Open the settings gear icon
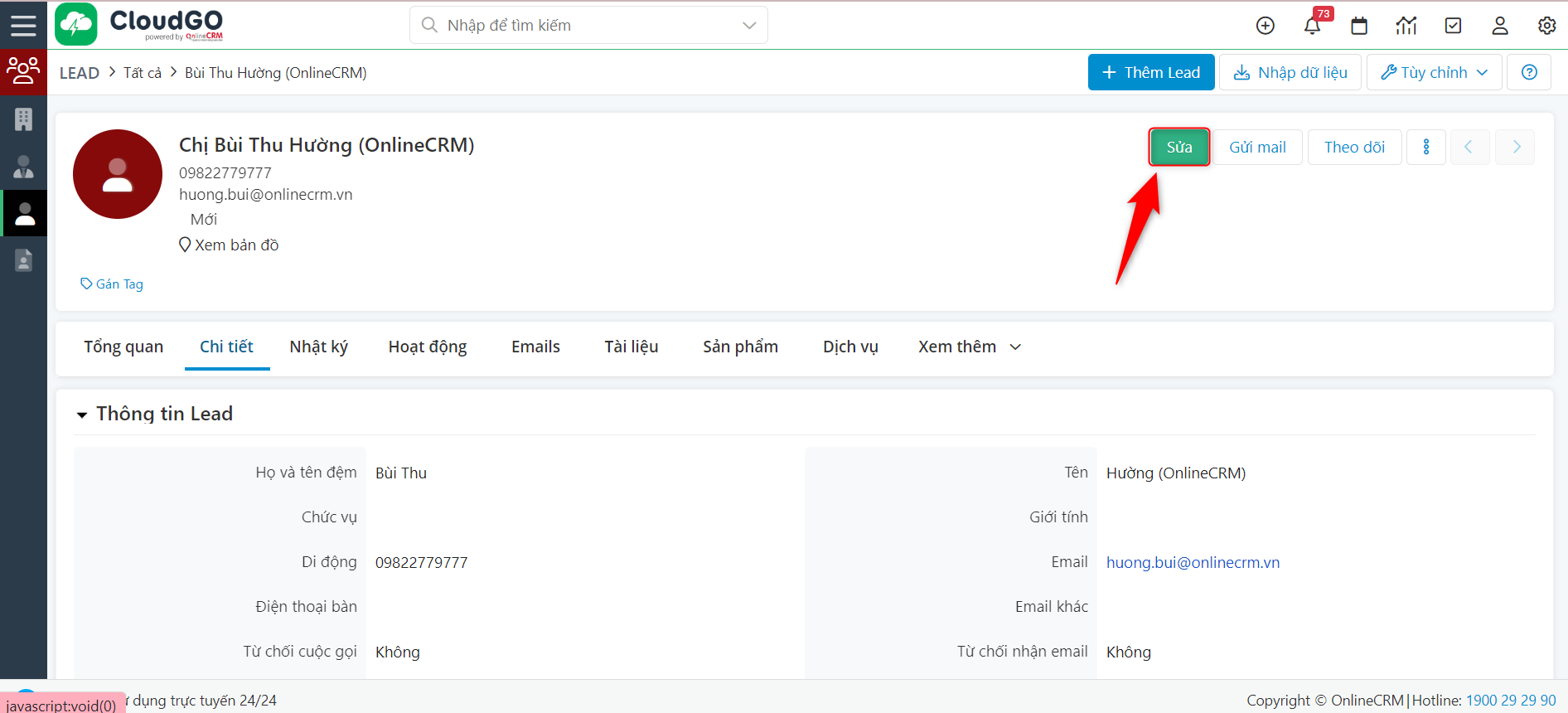Image resolution: width=1568 pixels, height=713 pixels. click(1546, 26)
